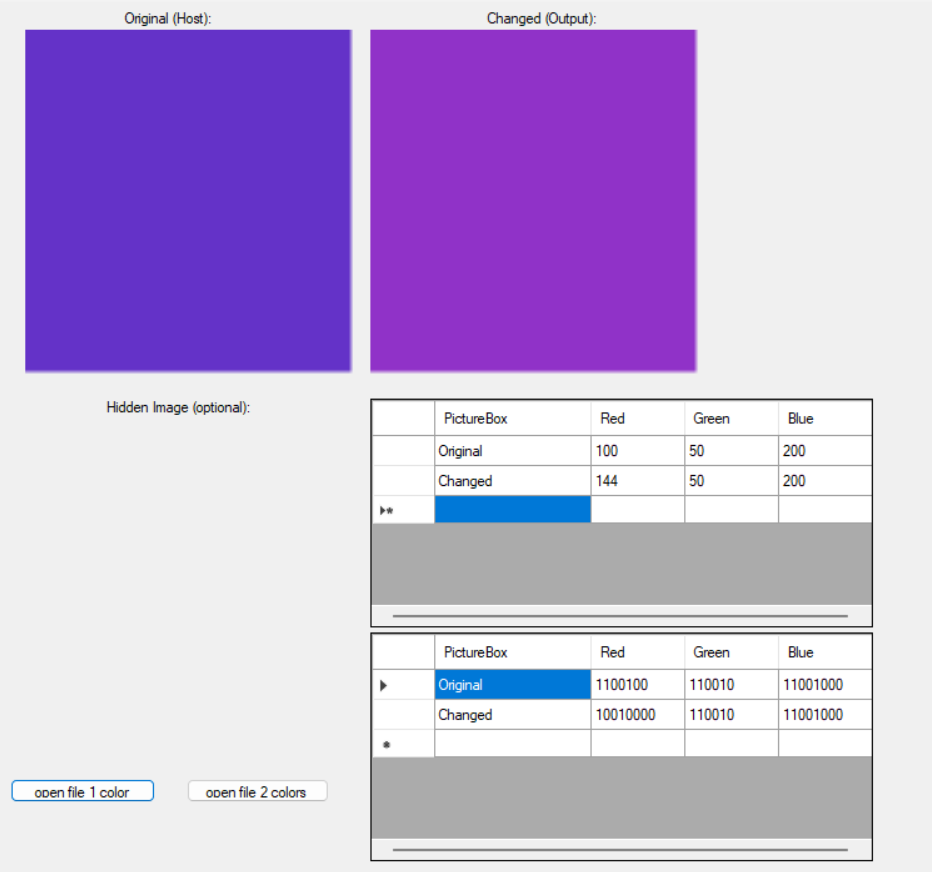Select the binary cell 1100100

[x=637, y=685]
